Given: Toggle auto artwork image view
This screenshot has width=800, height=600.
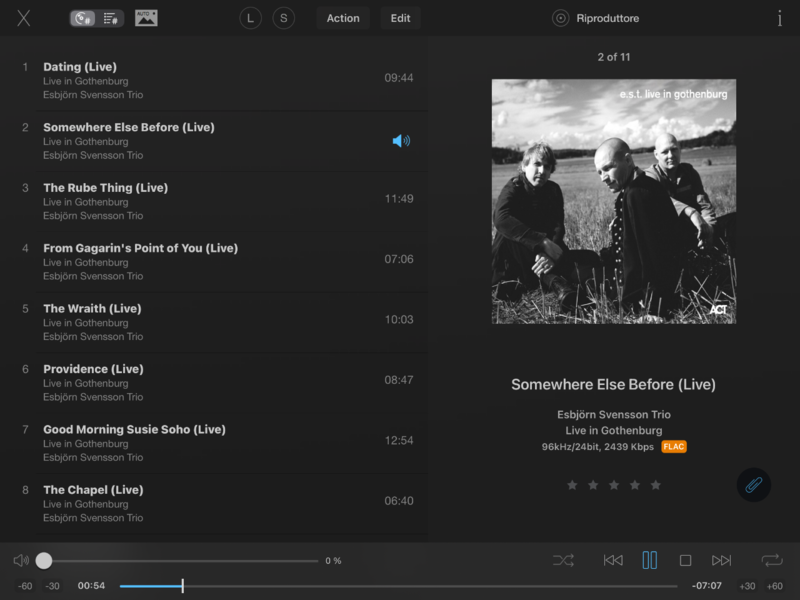Looking at the screenshot, I should [x=146, y=18].
